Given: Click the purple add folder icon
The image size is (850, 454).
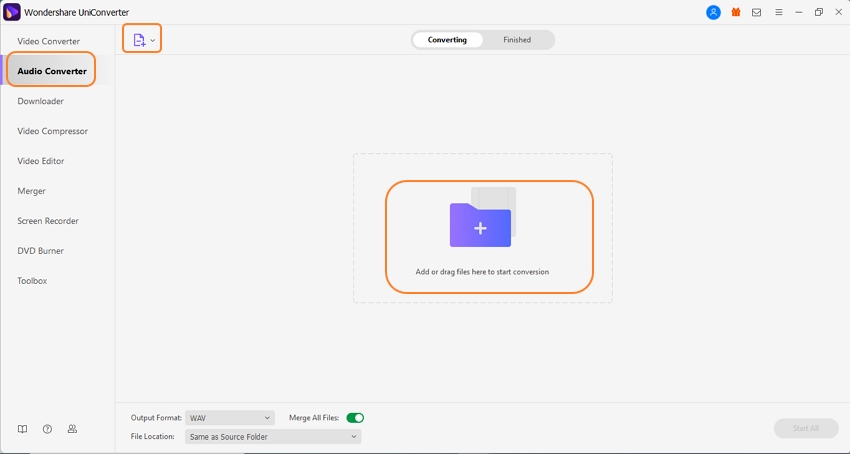Looking at the screenshot, I should tap(480, 224).
